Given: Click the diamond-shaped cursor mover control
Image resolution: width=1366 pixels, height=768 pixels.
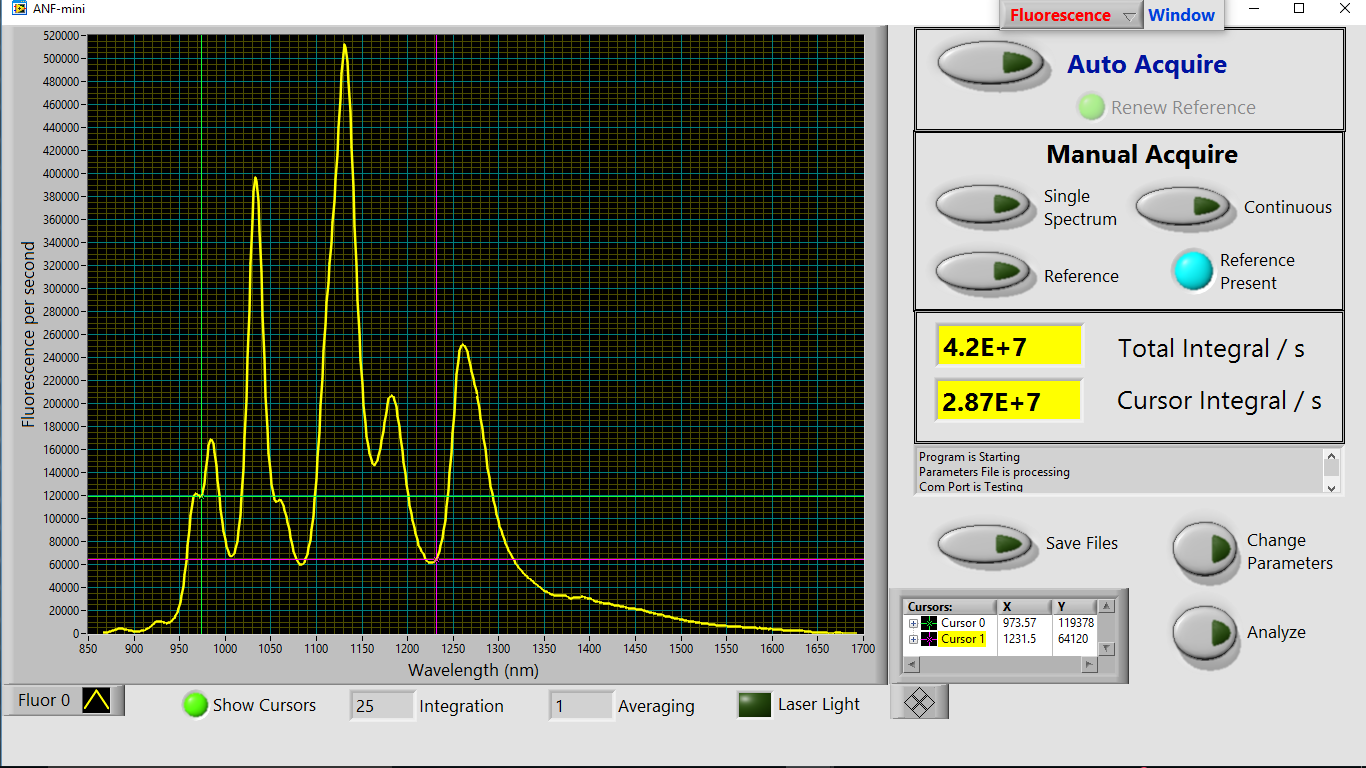Looking at the screenshot, I should coord(919,703).
